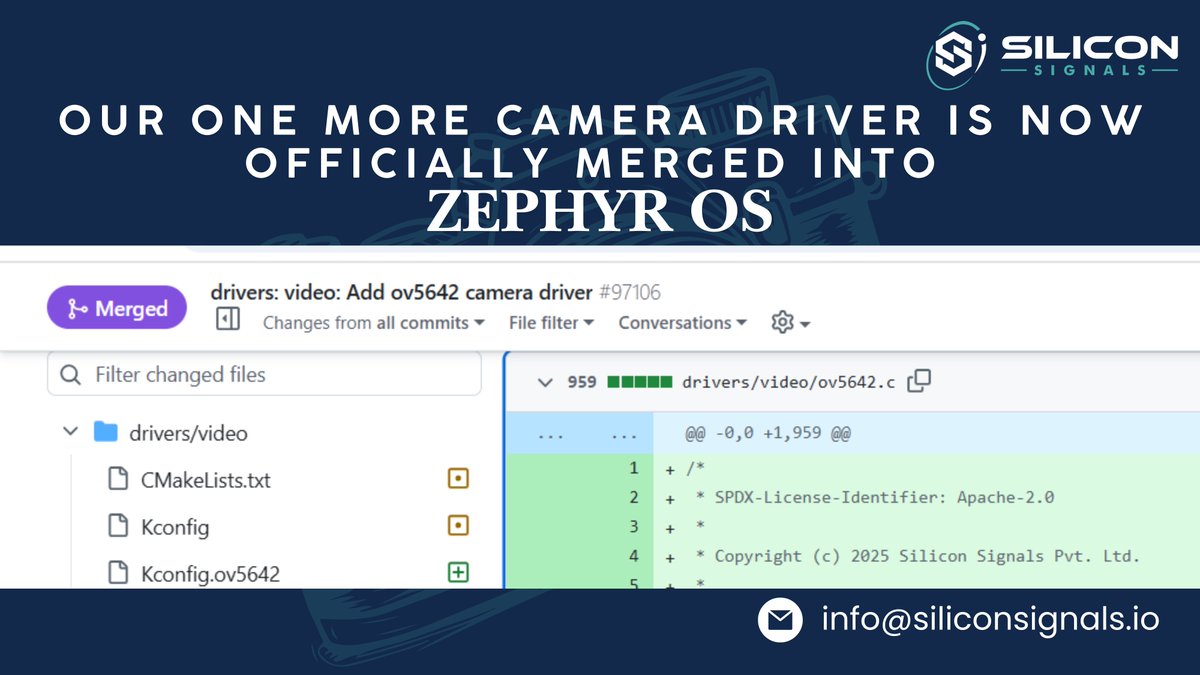Click the modified-file indicator beside CMakeLists.txt
The width and height of the screenshot is (1200, 675).
tap(457, 478)
